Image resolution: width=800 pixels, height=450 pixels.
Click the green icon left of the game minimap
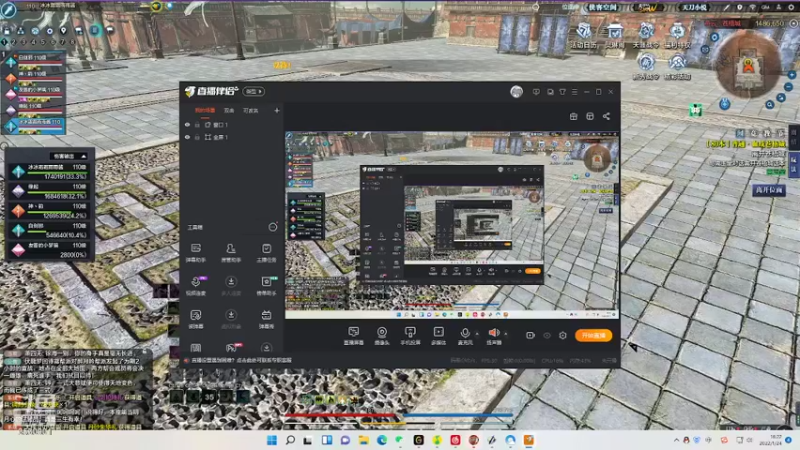tap(695, 110)
